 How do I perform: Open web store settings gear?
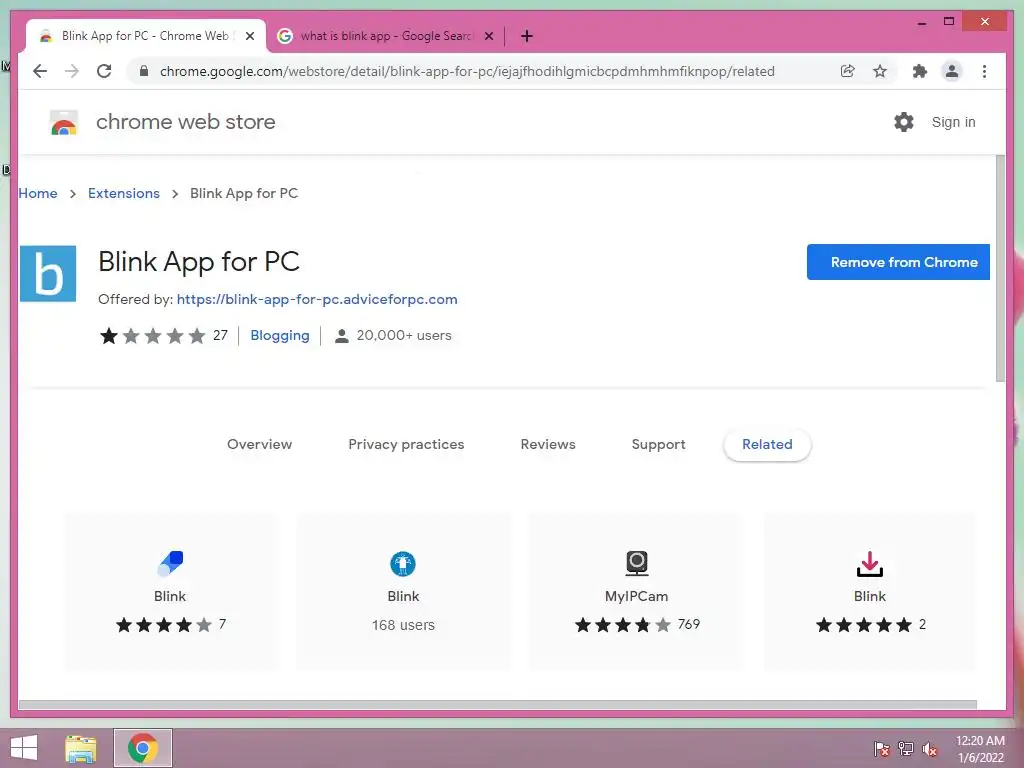click(x=904, y=122)
